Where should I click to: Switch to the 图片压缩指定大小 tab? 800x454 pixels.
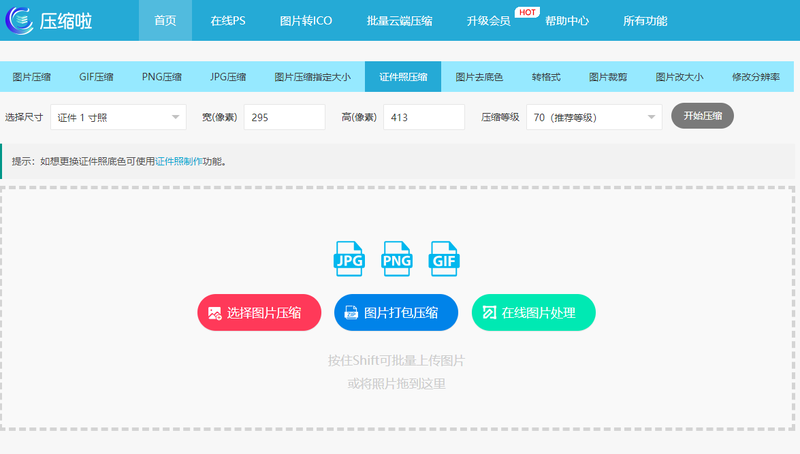pyautogui.click(x=312, y=77)
